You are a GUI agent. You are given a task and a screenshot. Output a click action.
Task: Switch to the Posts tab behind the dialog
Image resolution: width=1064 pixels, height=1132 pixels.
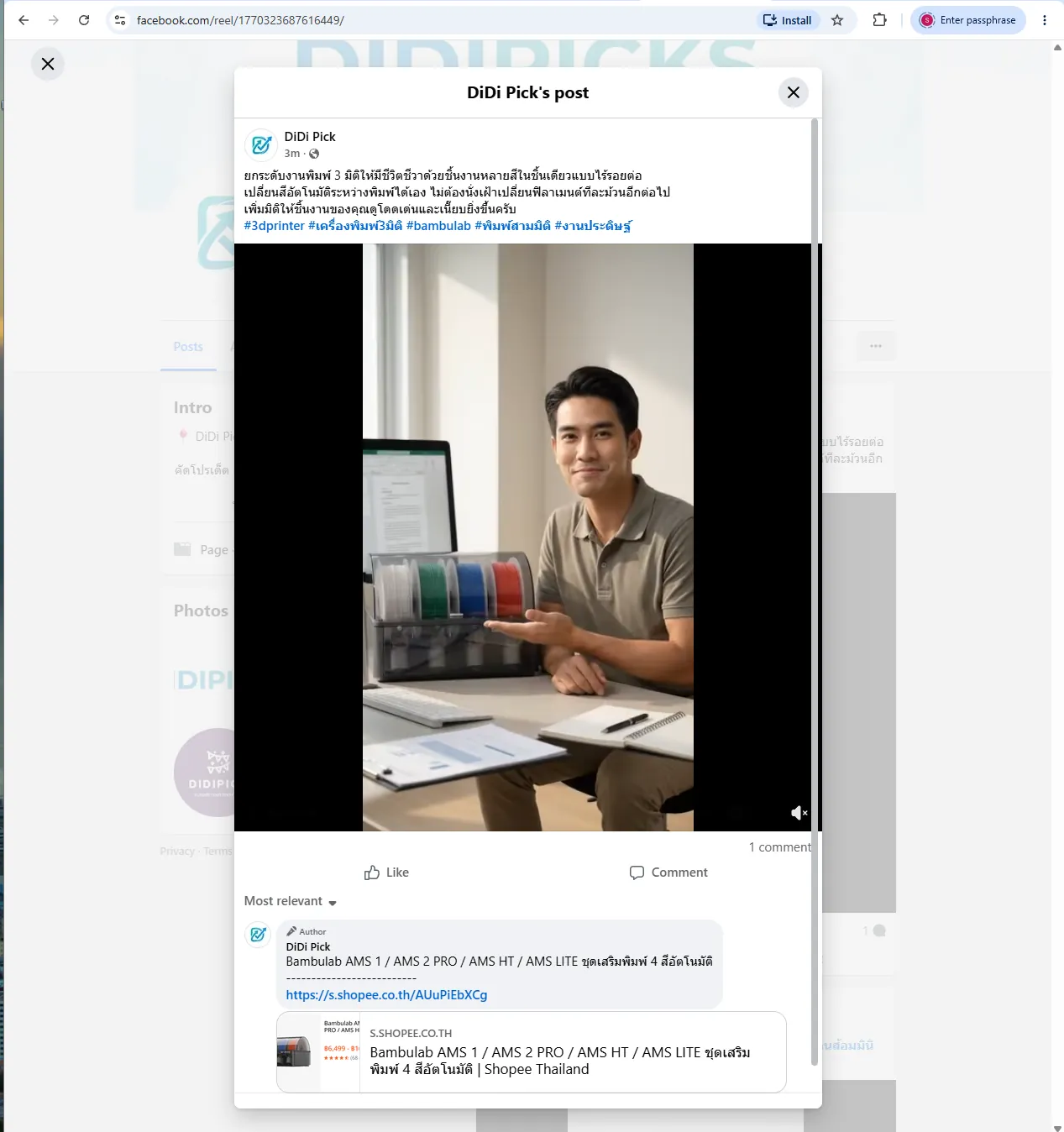[188, 347]
